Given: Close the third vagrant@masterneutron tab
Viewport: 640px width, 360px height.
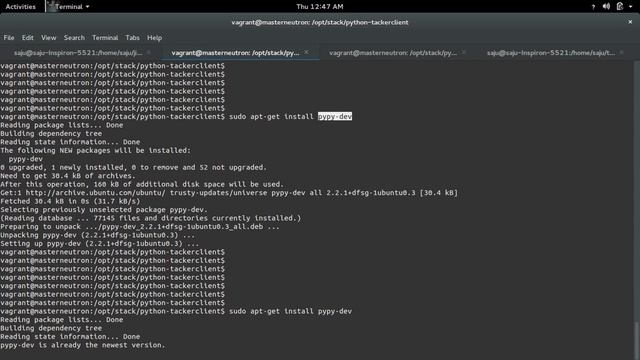Looking at the screenshot, I should coord(464,52).
